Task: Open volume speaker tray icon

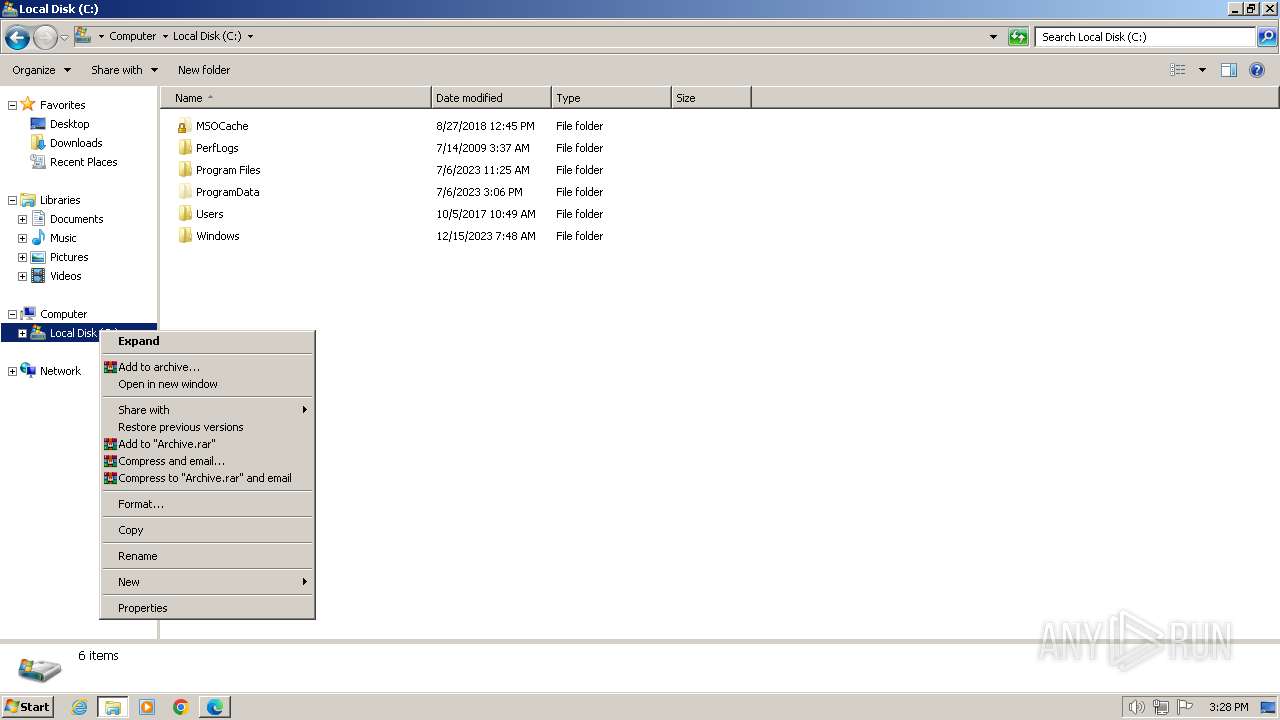Action: 1136,707
